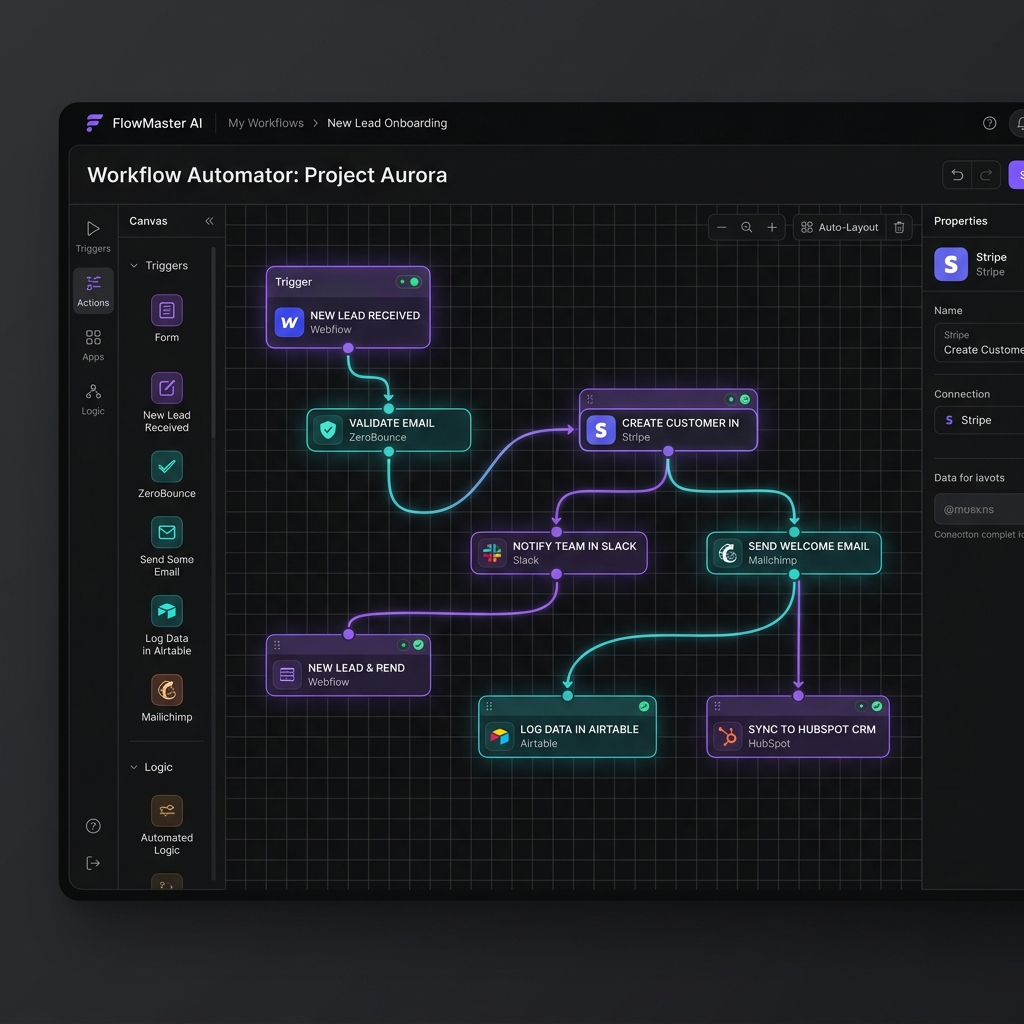This screenshot has height=1024, width=1024.
Task: Open help from the top bar
Action: pos(989,123)
